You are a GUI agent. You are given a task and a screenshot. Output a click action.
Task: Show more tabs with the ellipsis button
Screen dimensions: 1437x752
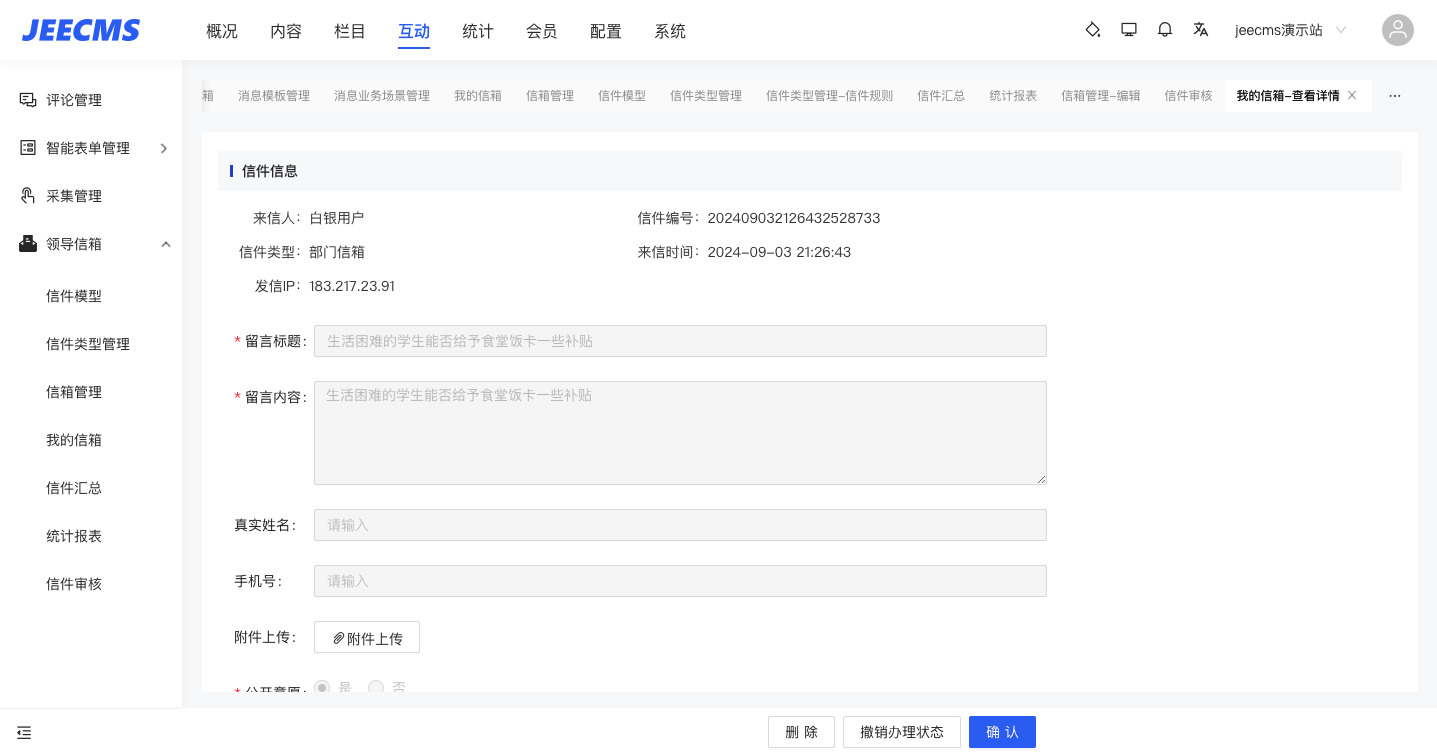click(1395, 96)
